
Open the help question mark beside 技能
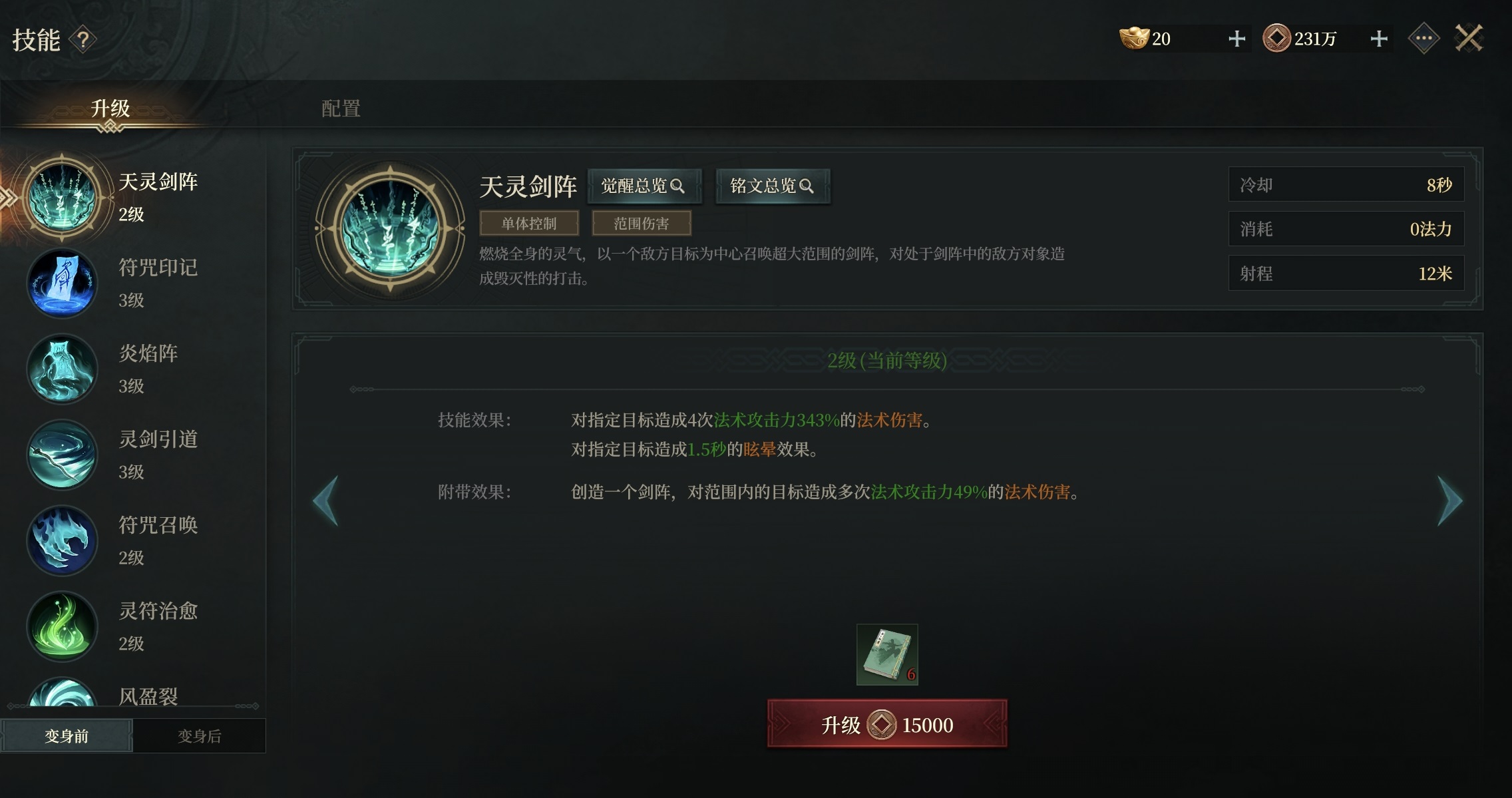pyautogui.click(x=83, y=40)
